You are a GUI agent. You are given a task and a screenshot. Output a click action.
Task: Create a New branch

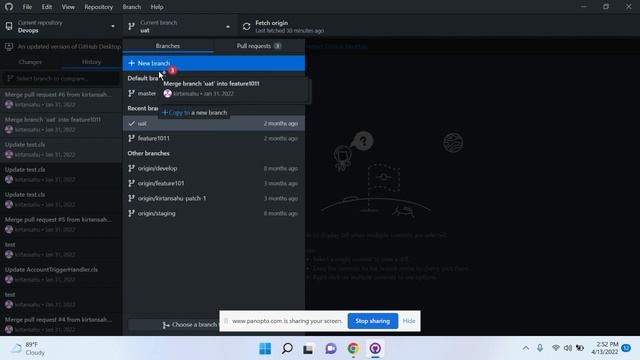click(x=213, y=63)
